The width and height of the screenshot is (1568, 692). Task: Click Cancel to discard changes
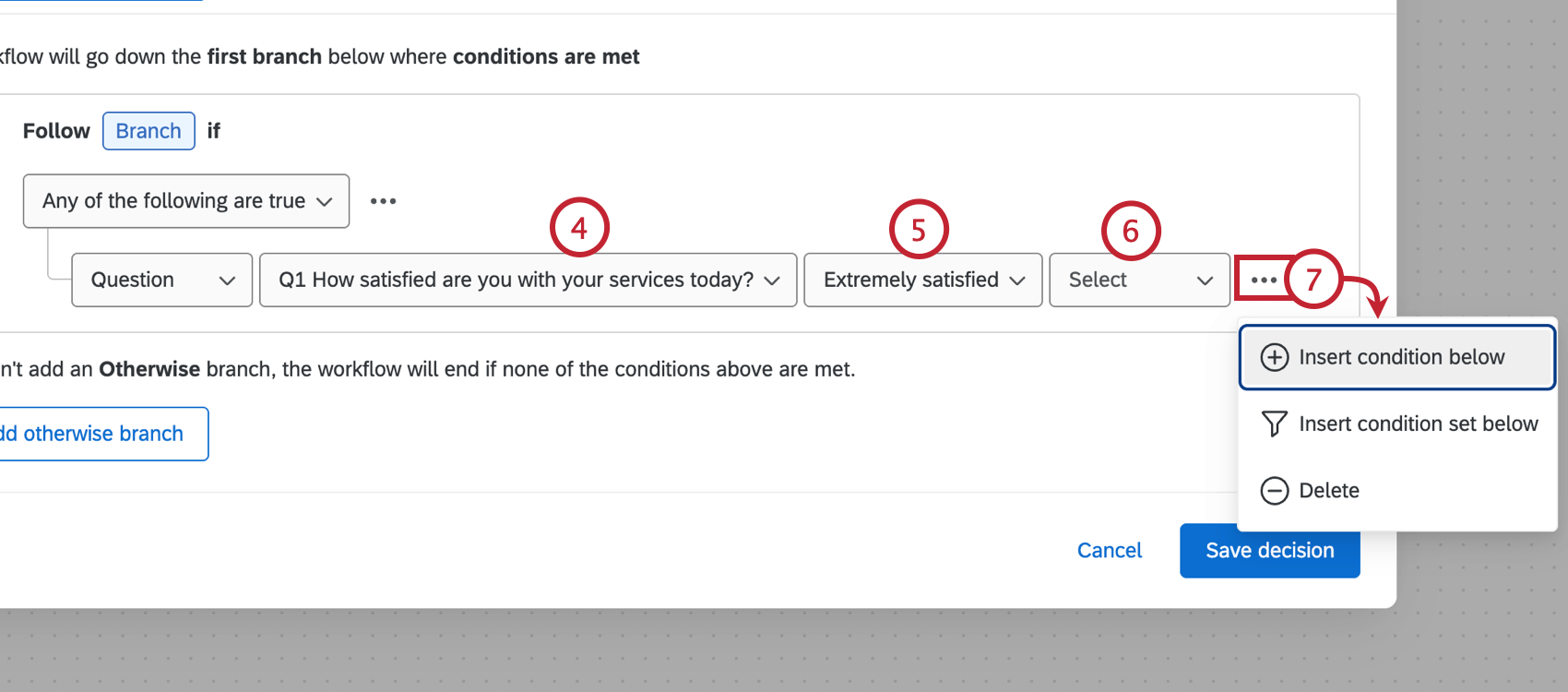[x=1109, y=550]
